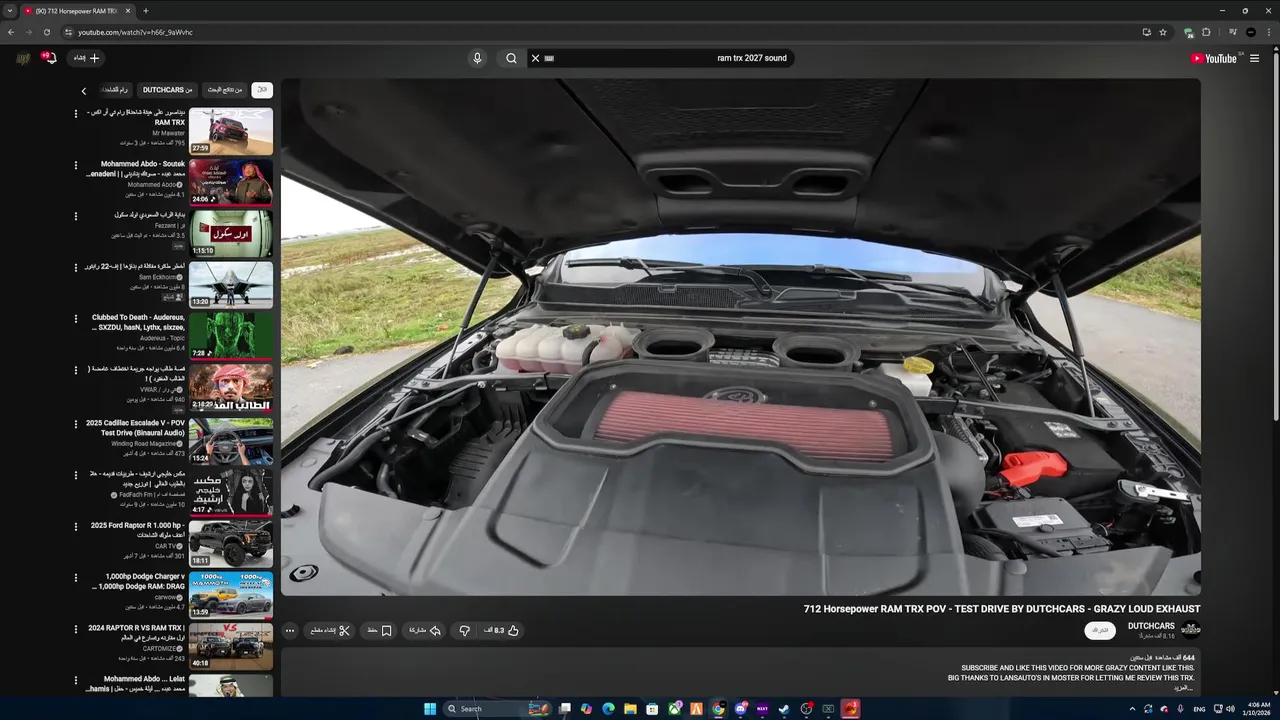Open Discord from the taskbar
1280x720 pixels.
point(740,709)
